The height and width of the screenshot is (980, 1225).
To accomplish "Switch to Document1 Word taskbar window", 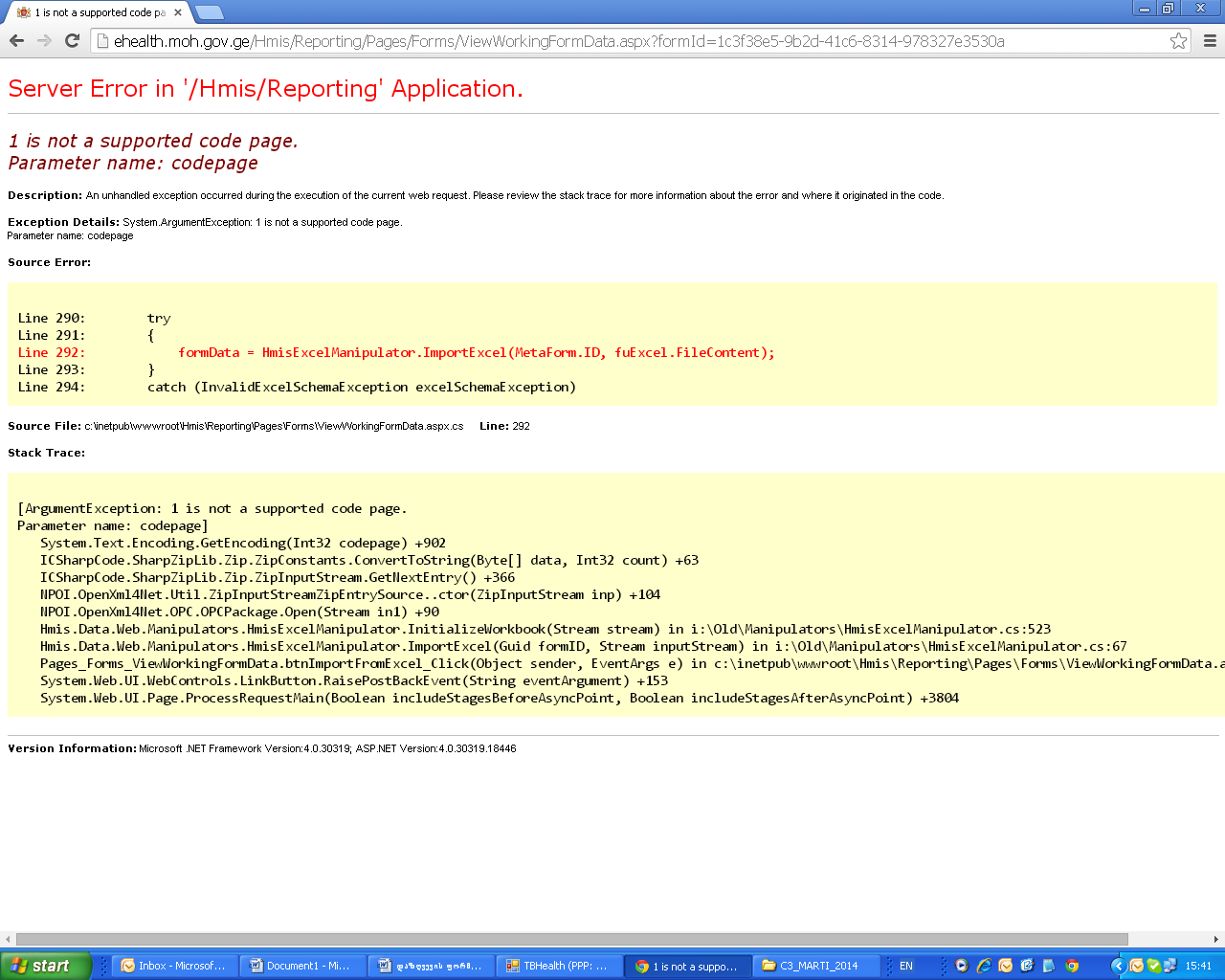I will click(301, 966).
